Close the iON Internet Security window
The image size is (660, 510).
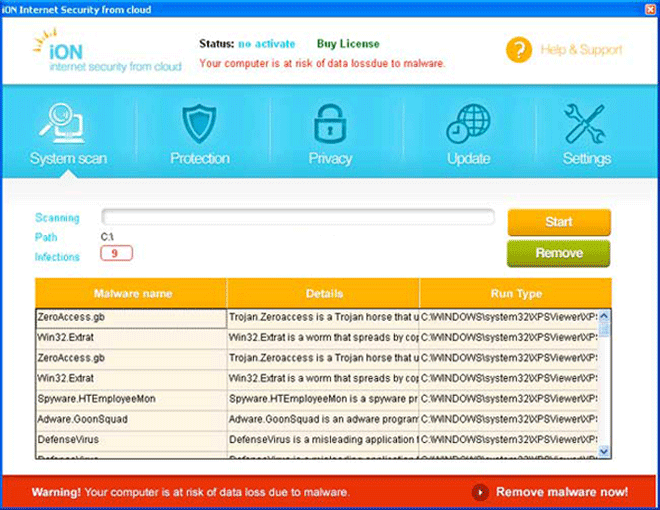pyautogui.click(x=650, y=8)
